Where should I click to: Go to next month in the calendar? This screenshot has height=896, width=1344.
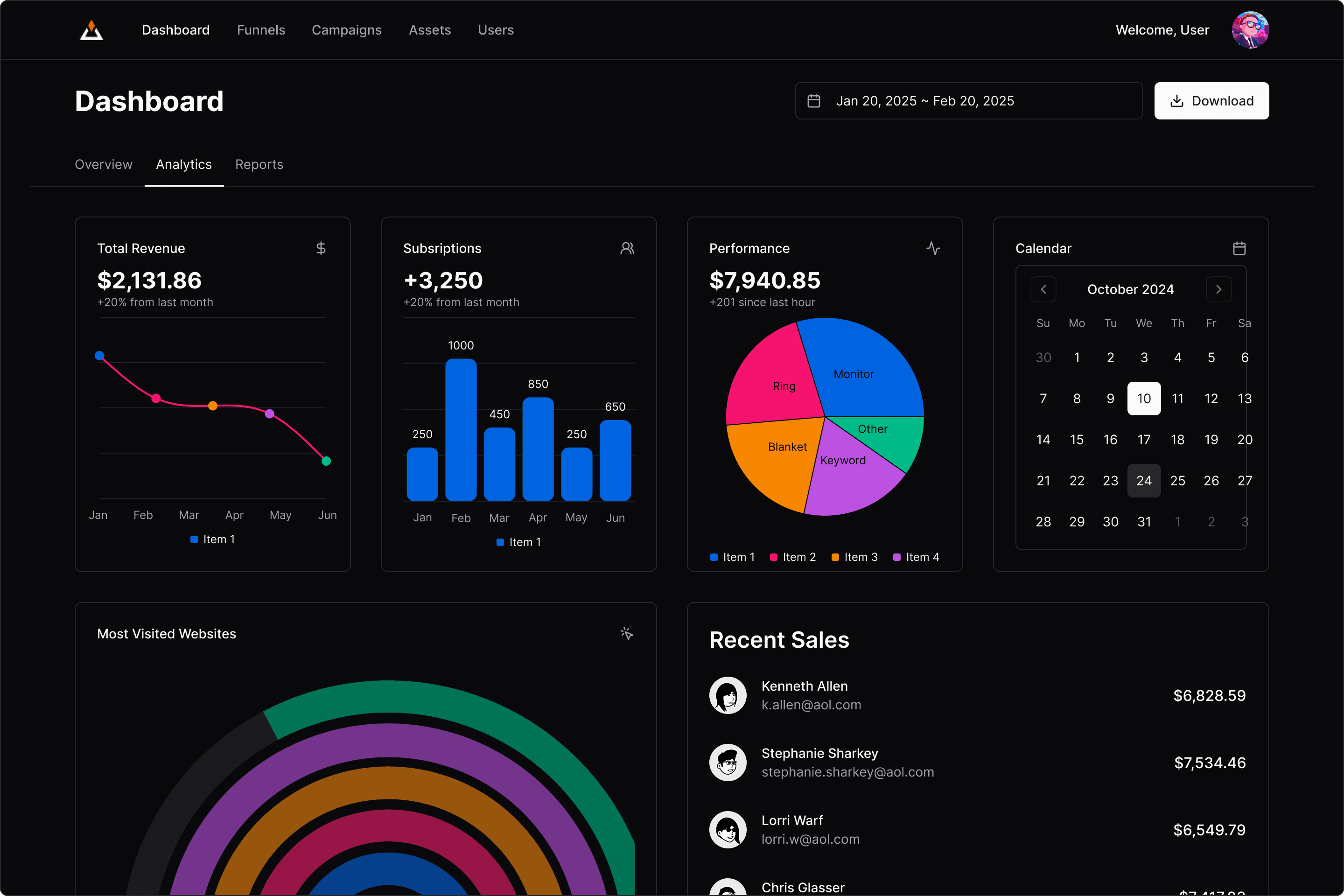tap(1219, 289)
